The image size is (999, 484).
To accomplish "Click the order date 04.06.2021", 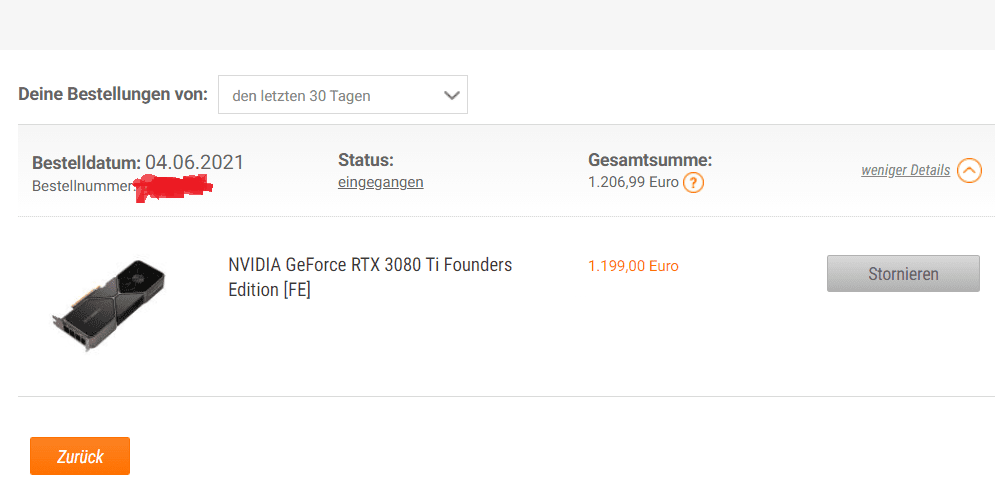I will [x=194, y=162].
